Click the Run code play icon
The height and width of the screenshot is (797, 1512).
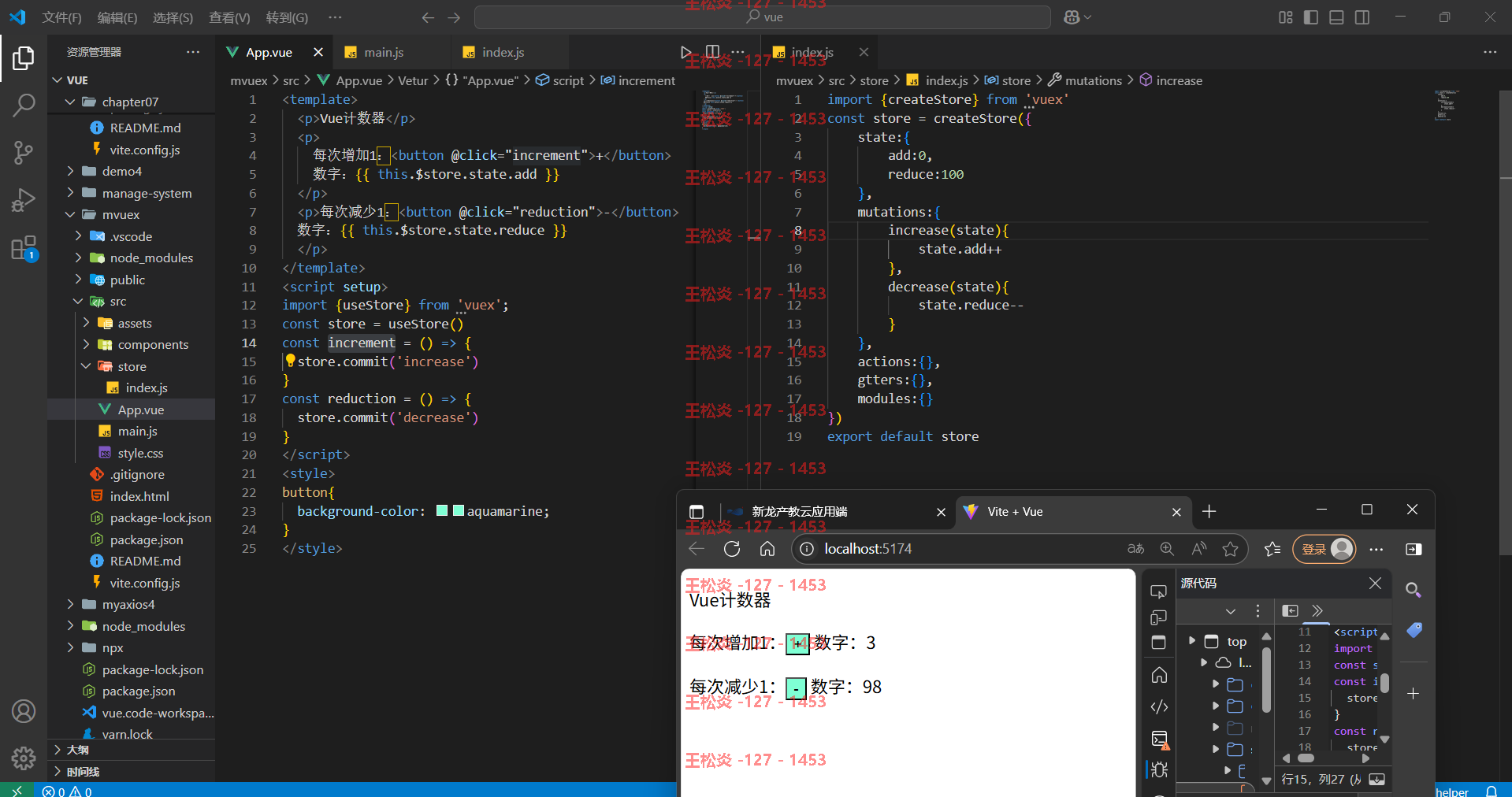coord(686,52)
